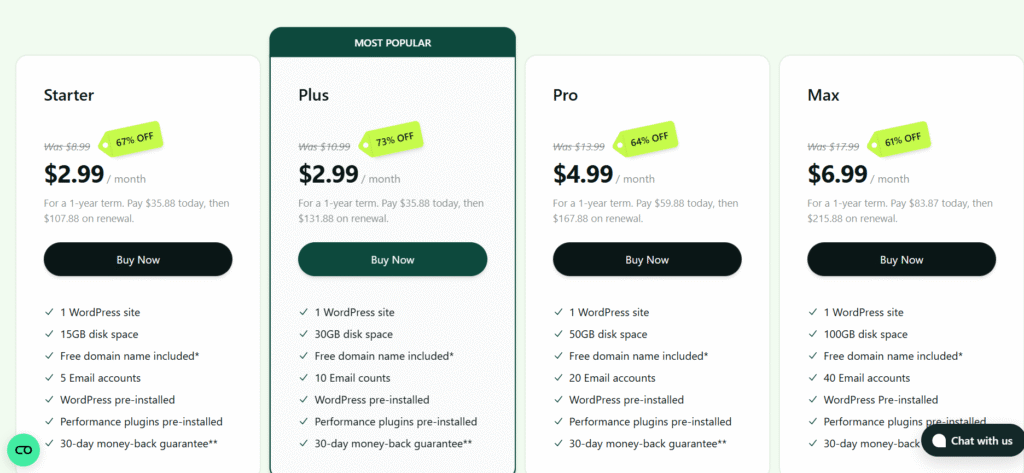Click Buy Now for the Starter plan

pos(138,260)
